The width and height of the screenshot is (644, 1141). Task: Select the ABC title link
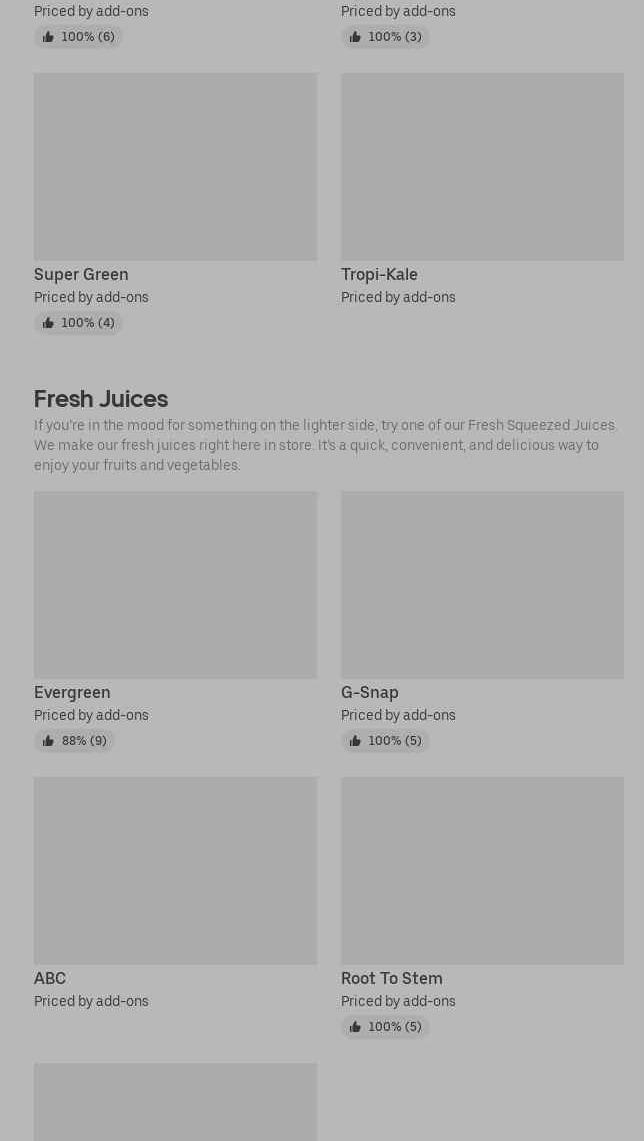tap(50, 978)
